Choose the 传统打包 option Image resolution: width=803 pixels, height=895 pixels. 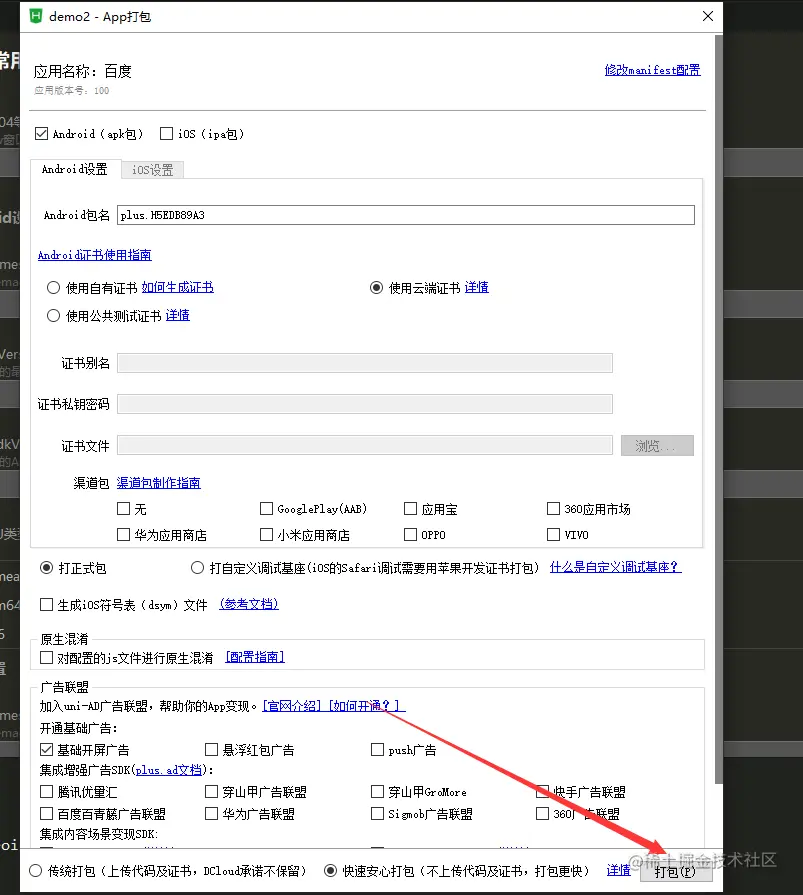(x=36, y=870)
